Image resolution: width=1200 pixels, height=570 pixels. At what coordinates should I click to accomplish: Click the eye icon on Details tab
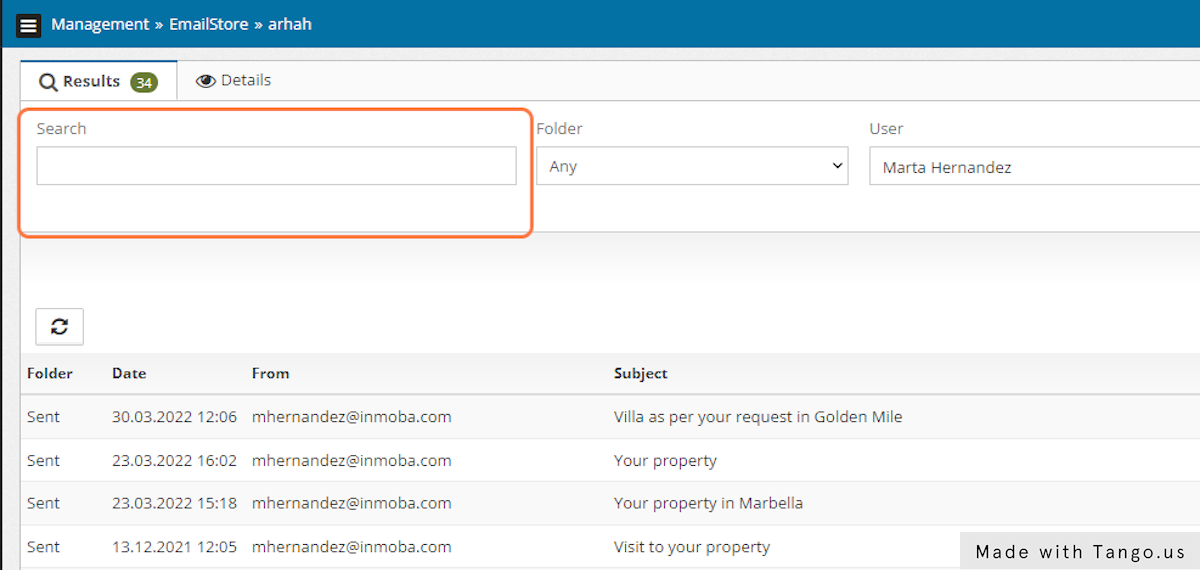click(206, 81)
